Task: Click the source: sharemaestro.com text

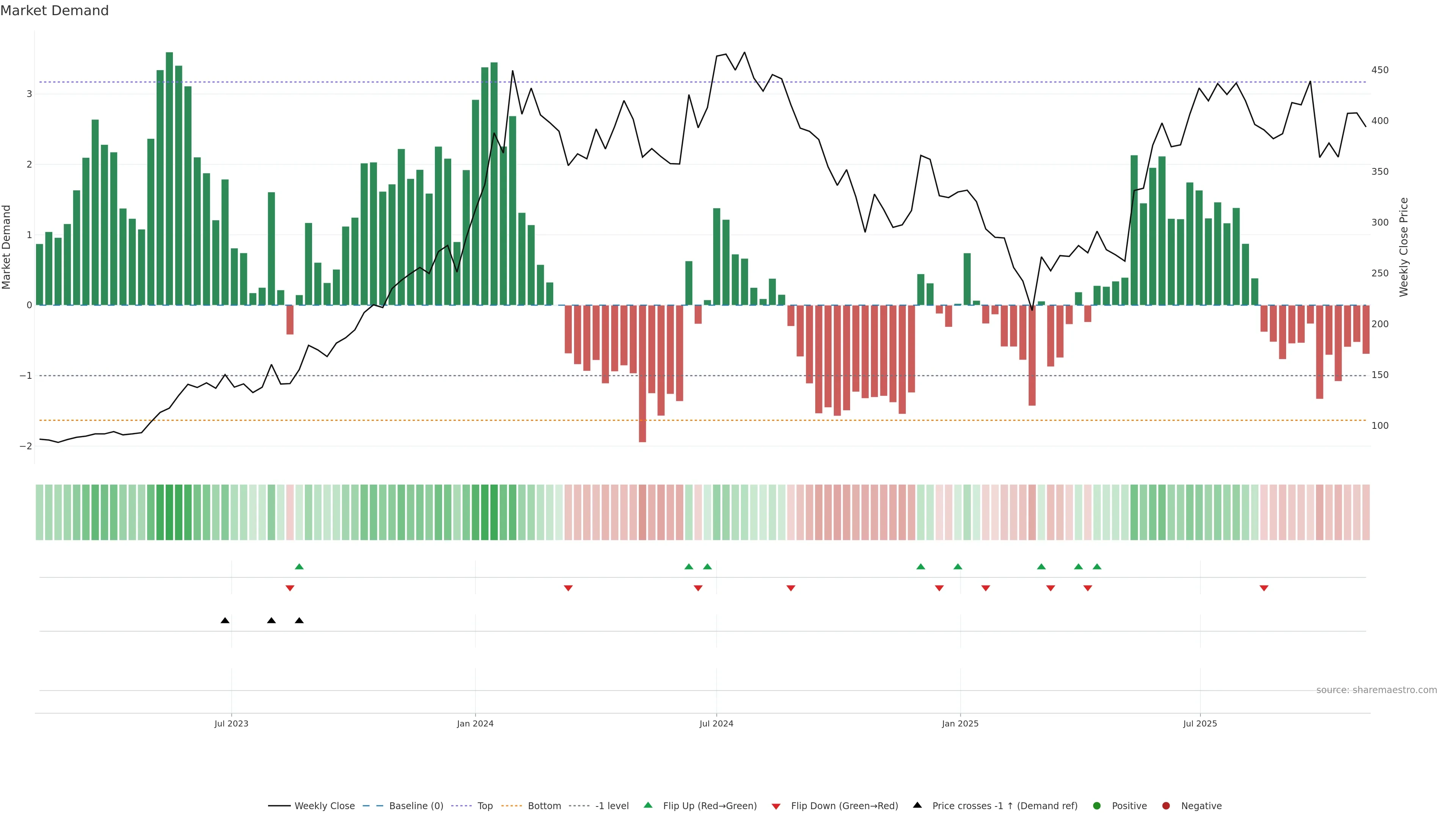Action: pyautogui.click(x=1376, y=690)
